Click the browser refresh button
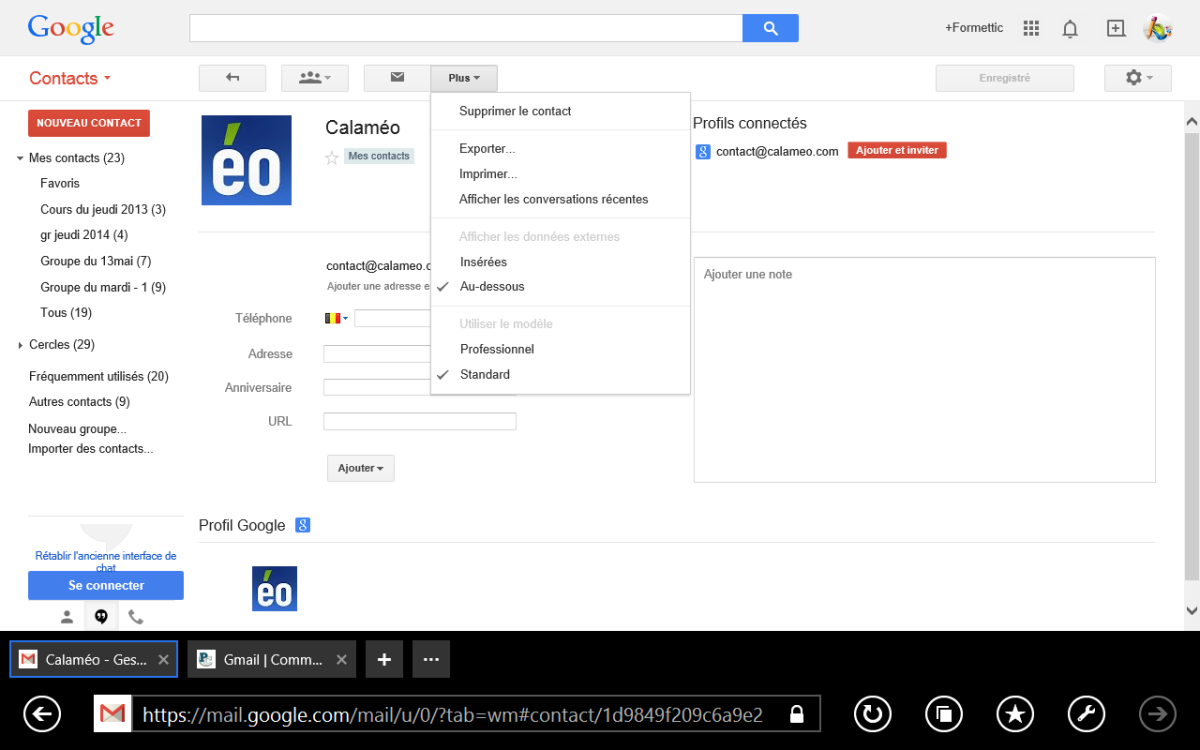 coord(872,714)
